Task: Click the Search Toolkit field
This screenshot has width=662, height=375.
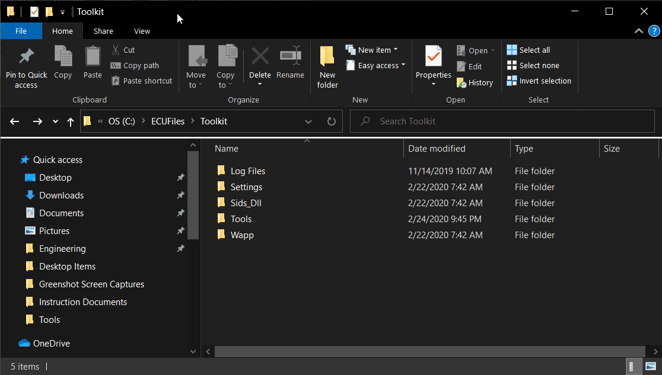Action: click(502, 121)
